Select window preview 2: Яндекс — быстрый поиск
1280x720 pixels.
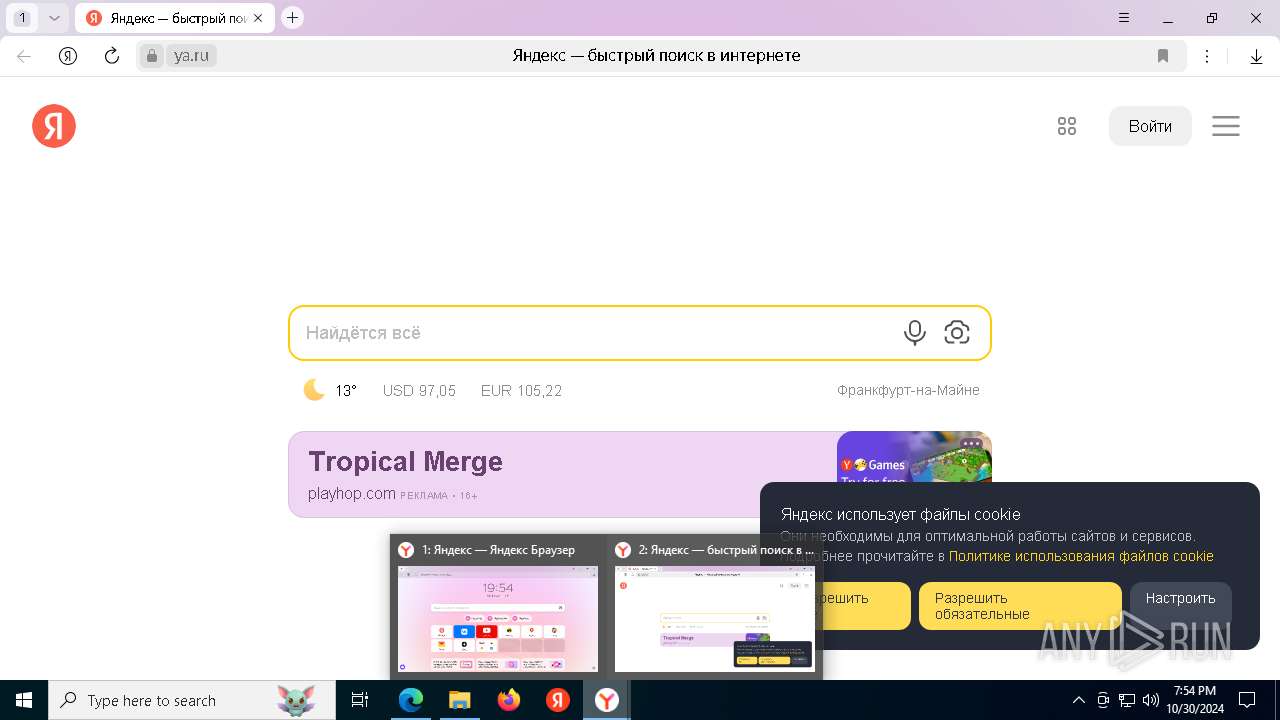714,607
